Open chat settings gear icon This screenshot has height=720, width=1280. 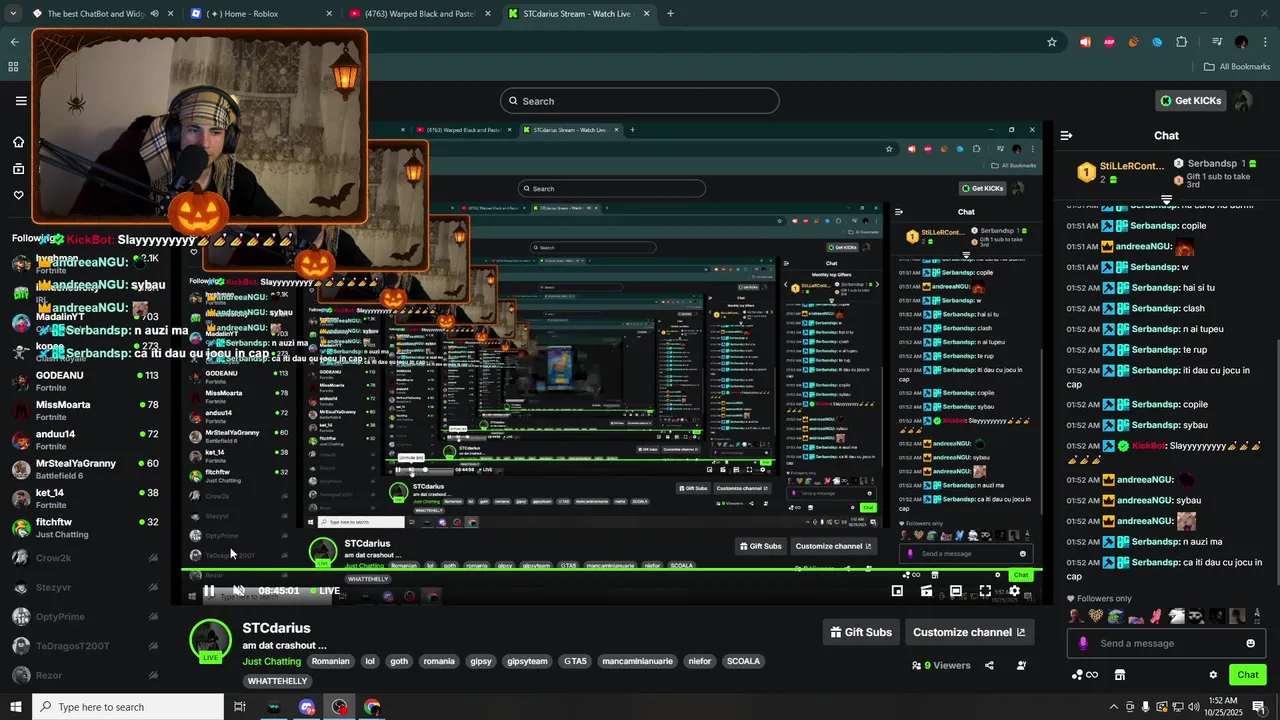(x=1213, y=675)
